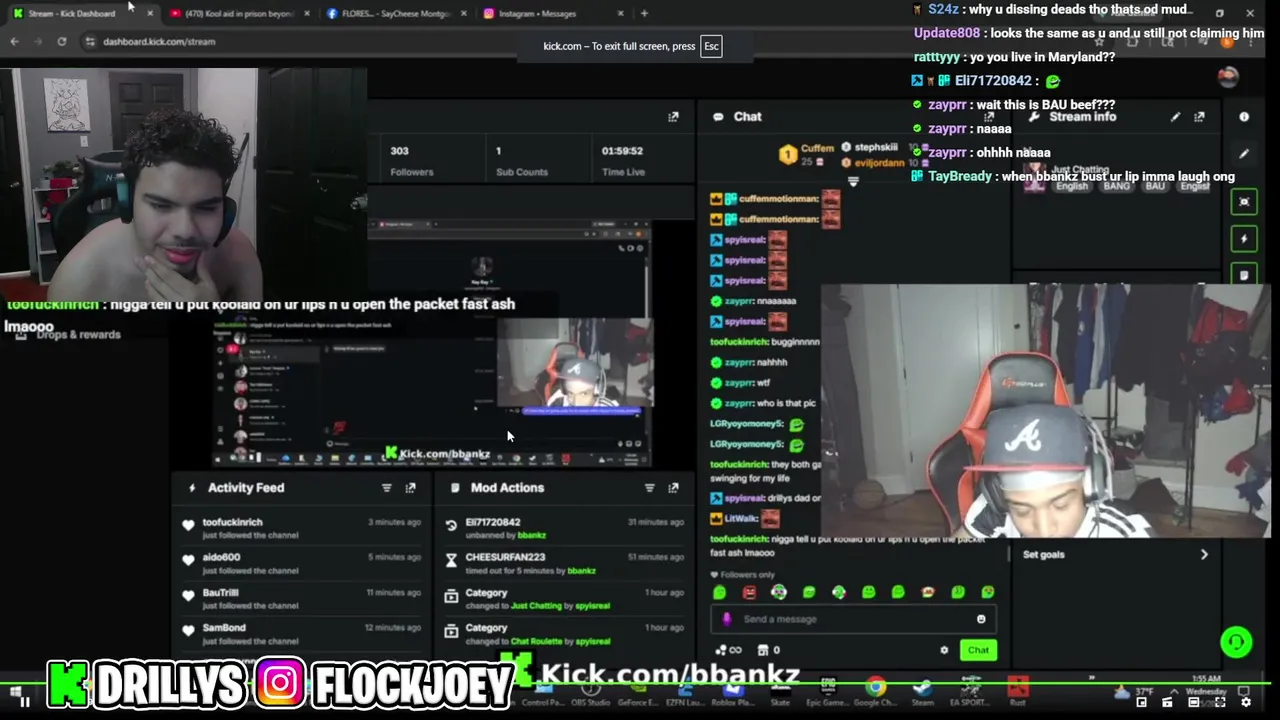Click the 01:59:52 Time Live stat
This screenshot has height=720, width=1280.
623,161
